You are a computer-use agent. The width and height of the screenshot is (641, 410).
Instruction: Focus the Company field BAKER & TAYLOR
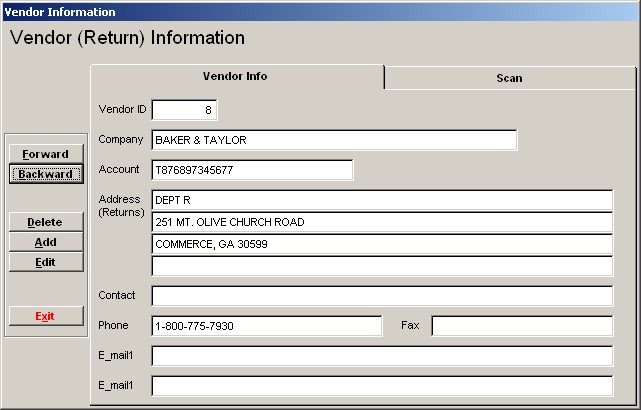334,140
